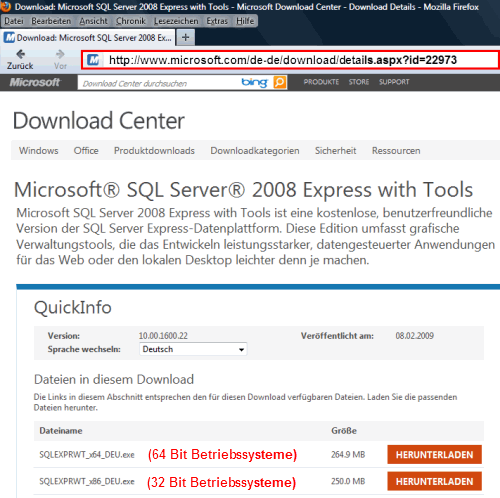Screen dimensions: 500x498
Task: Click the QuickInfo heading
Action: pos(73,307)
